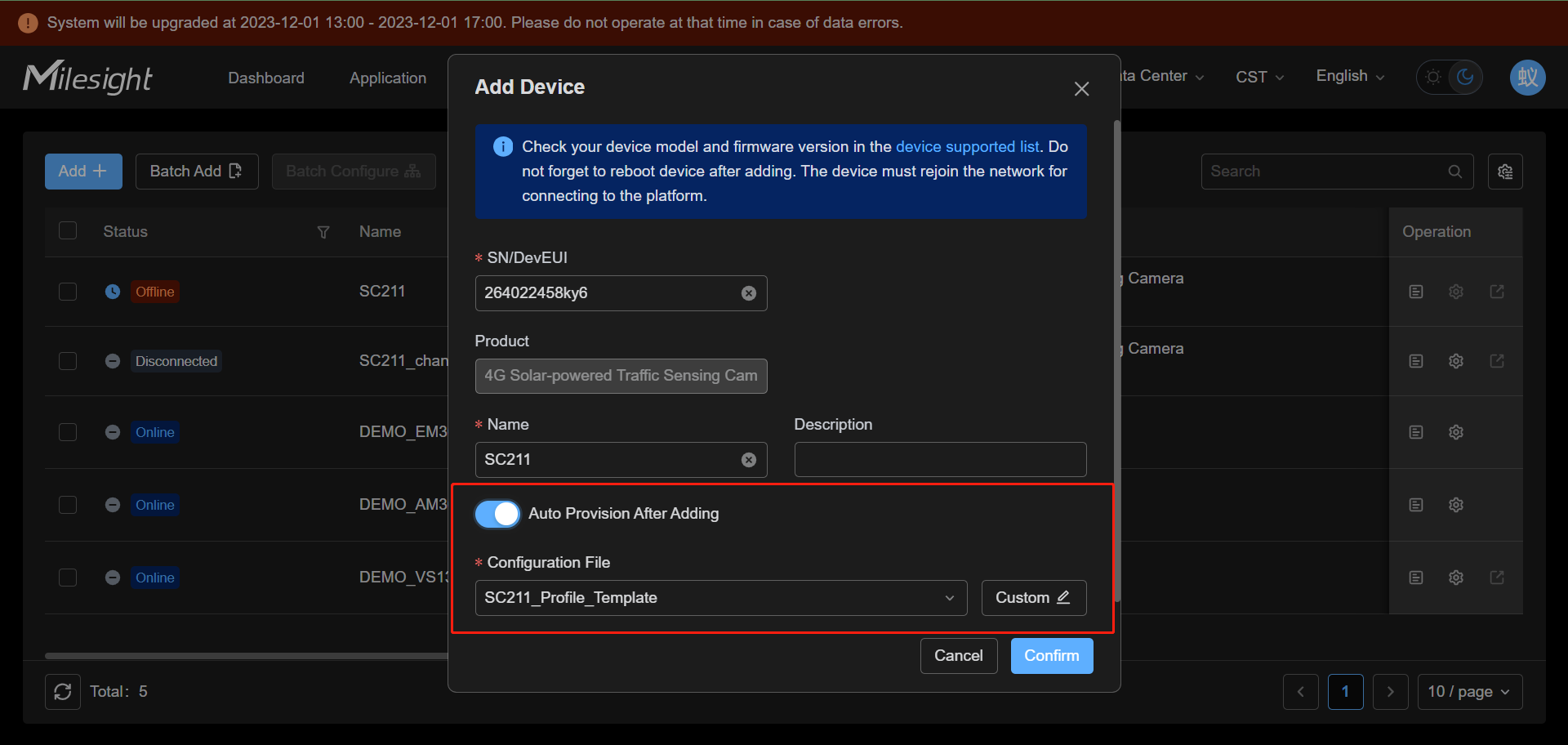
Task: Clear the SN/DevEUI field with its X icon
Action: [748, 293]
